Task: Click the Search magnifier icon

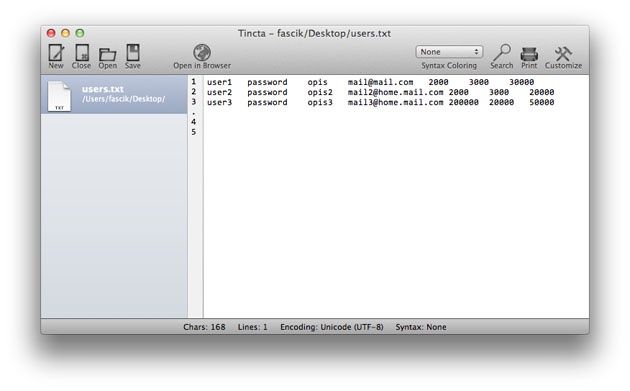Action: click(x=502, y=53)
